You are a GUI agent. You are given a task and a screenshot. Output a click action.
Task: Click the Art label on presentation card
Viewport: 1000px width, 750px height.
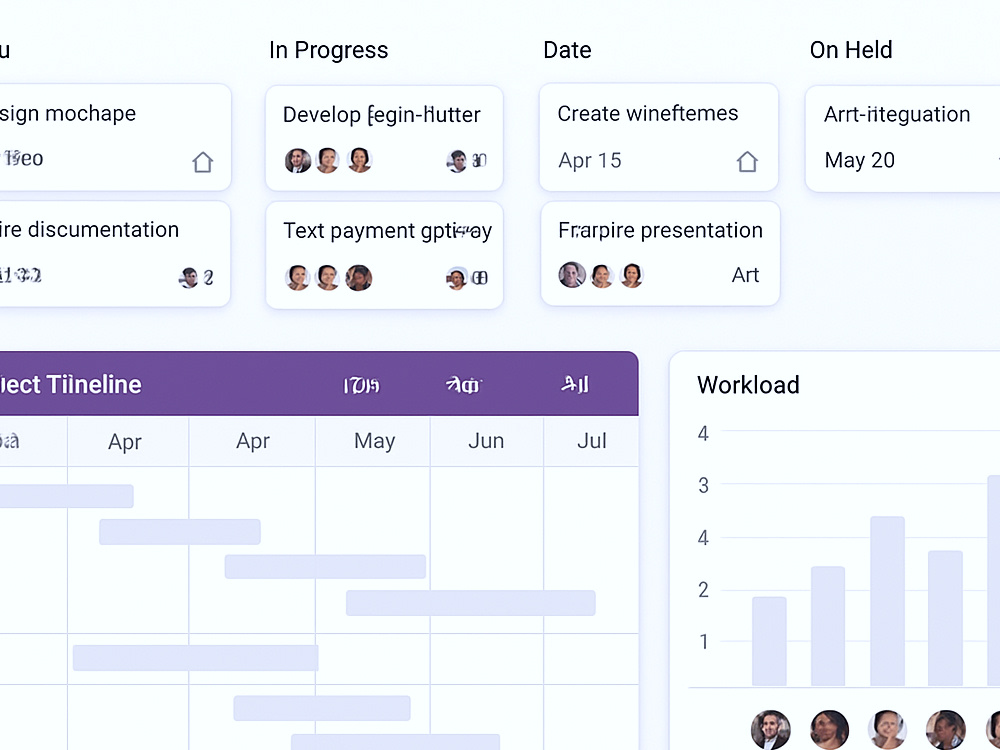coord(745,275)
